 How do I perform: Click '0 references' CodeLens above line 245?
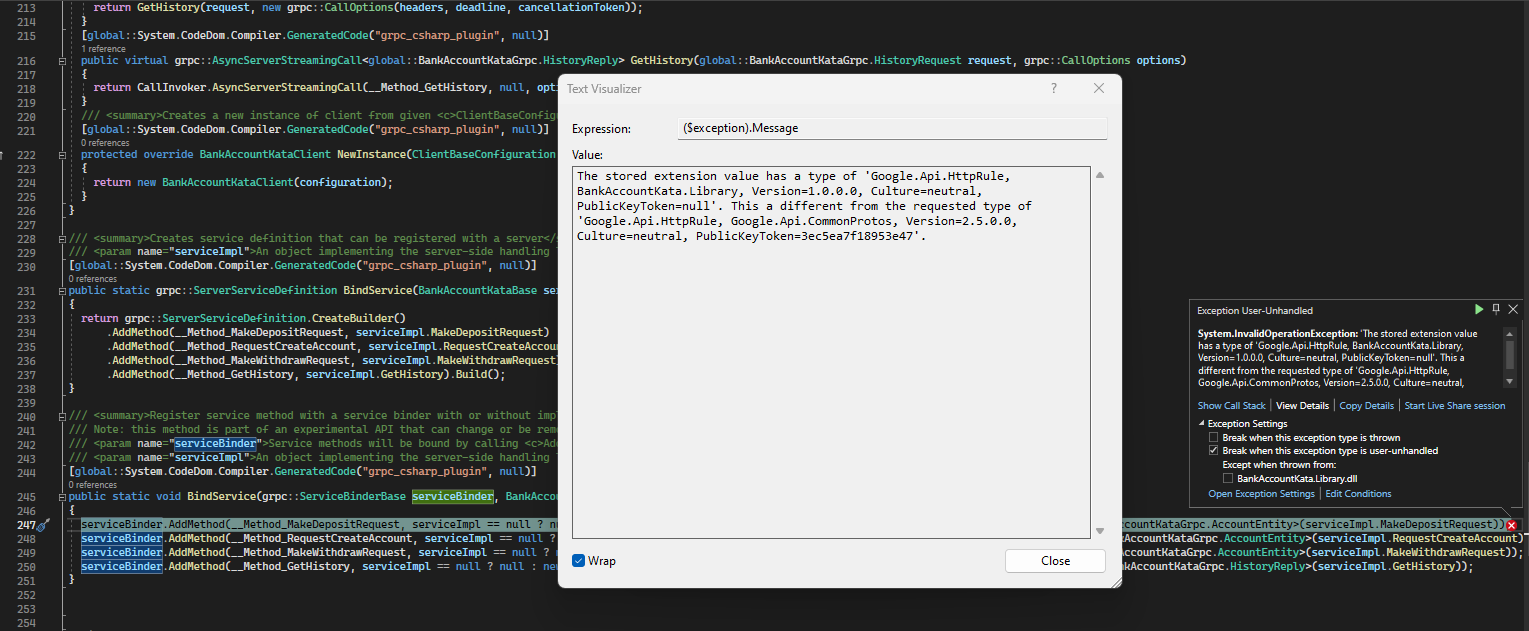point(93,484)
